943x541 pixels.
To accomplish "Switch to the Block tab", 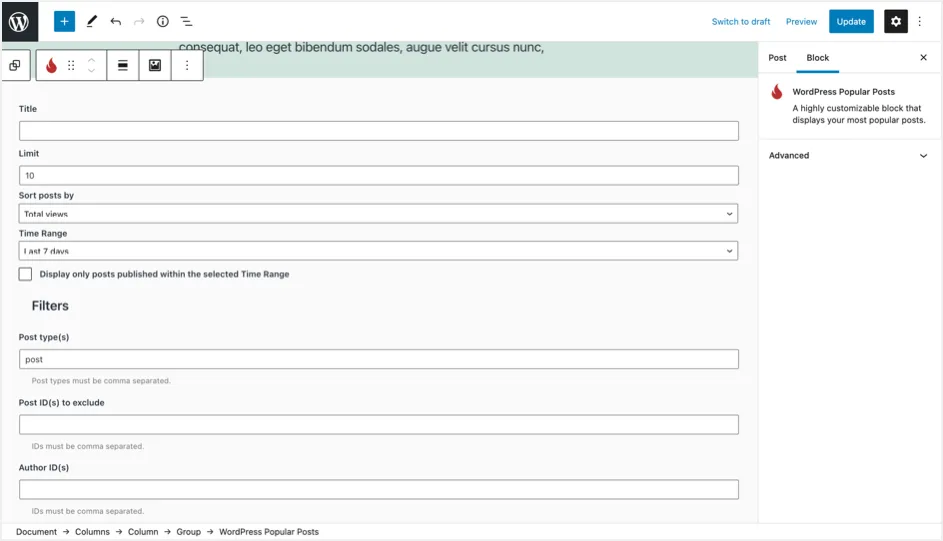I will pyautogui.click(x=817, y=58).
